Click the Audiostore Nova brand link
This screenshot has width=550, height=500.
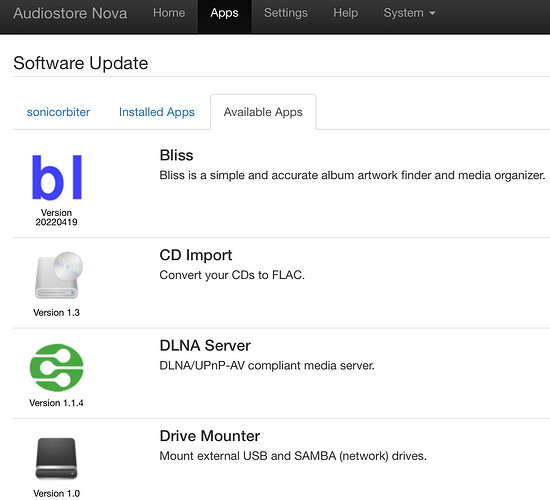point(70,13)
